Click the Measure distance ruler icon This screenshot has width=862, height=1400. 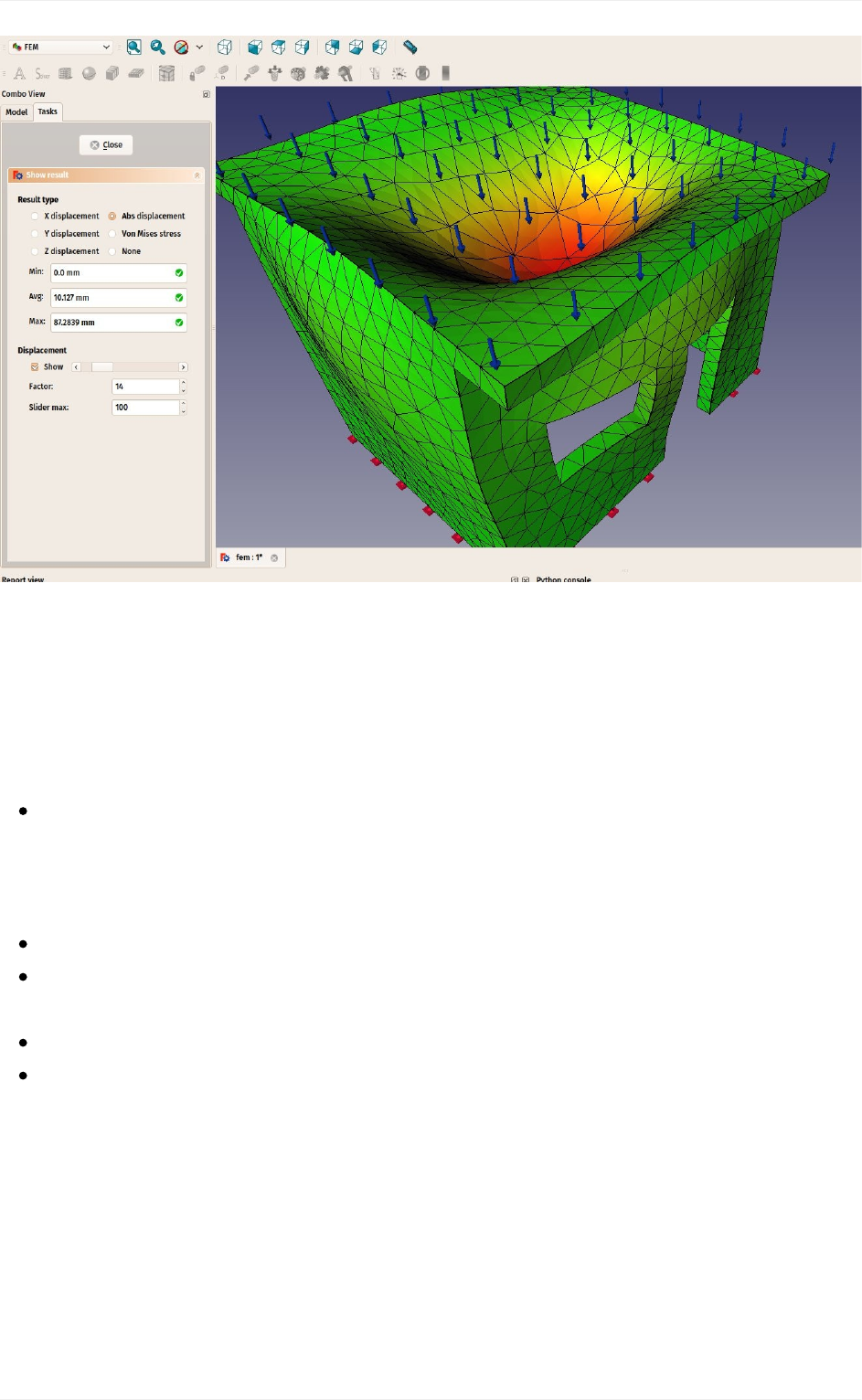coord(410,47)
